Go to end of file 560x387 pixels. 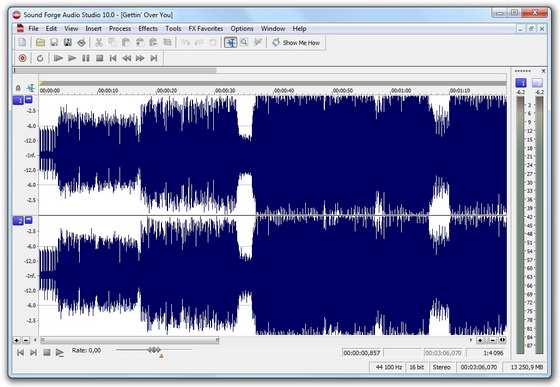154,58
